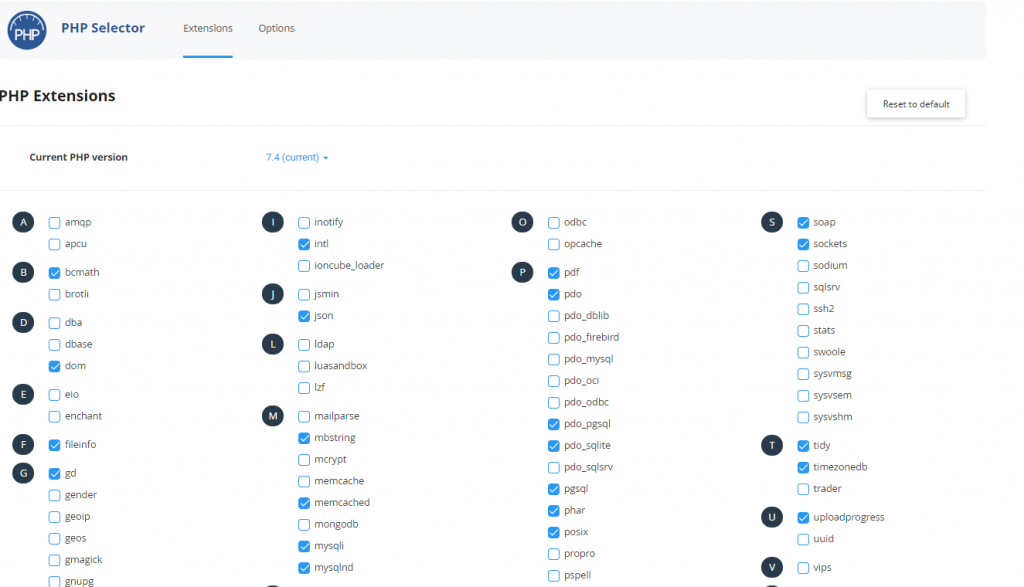This screenshot has height=587, width=1024.
Task: Click the Reset to default button
Action: click(915, 103)
